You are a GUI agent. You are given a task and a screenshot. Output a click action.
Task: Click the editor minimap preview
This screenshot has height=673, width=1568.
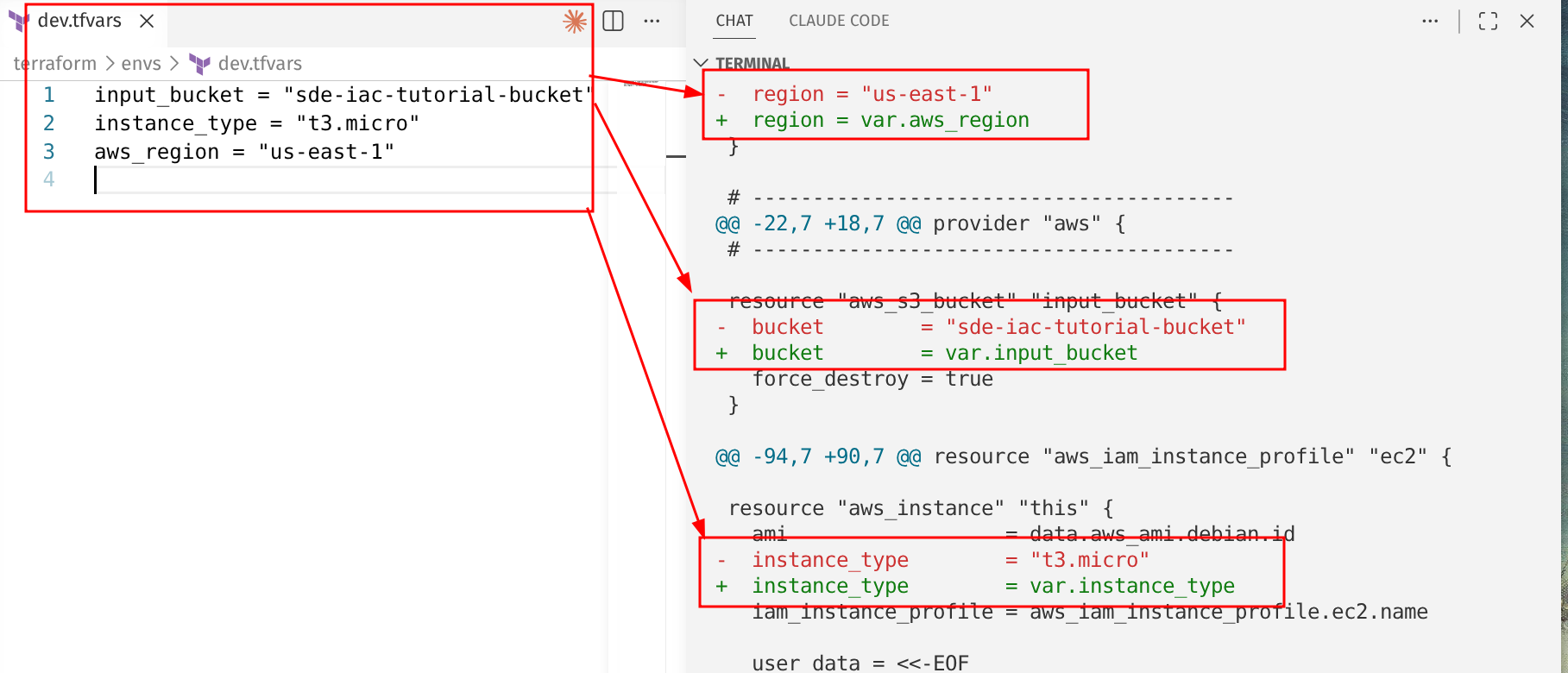[640, 85]
